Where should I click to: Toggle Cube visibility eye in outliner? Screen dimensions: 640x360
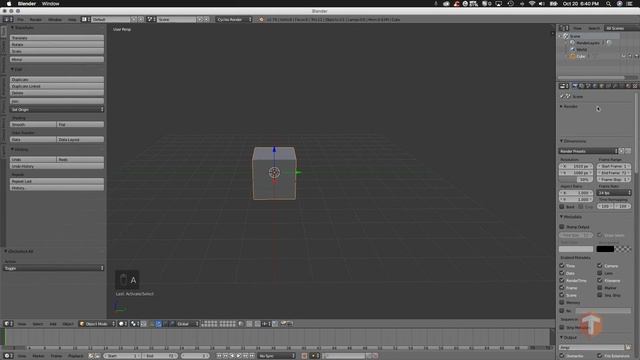(x=623, y=56)
